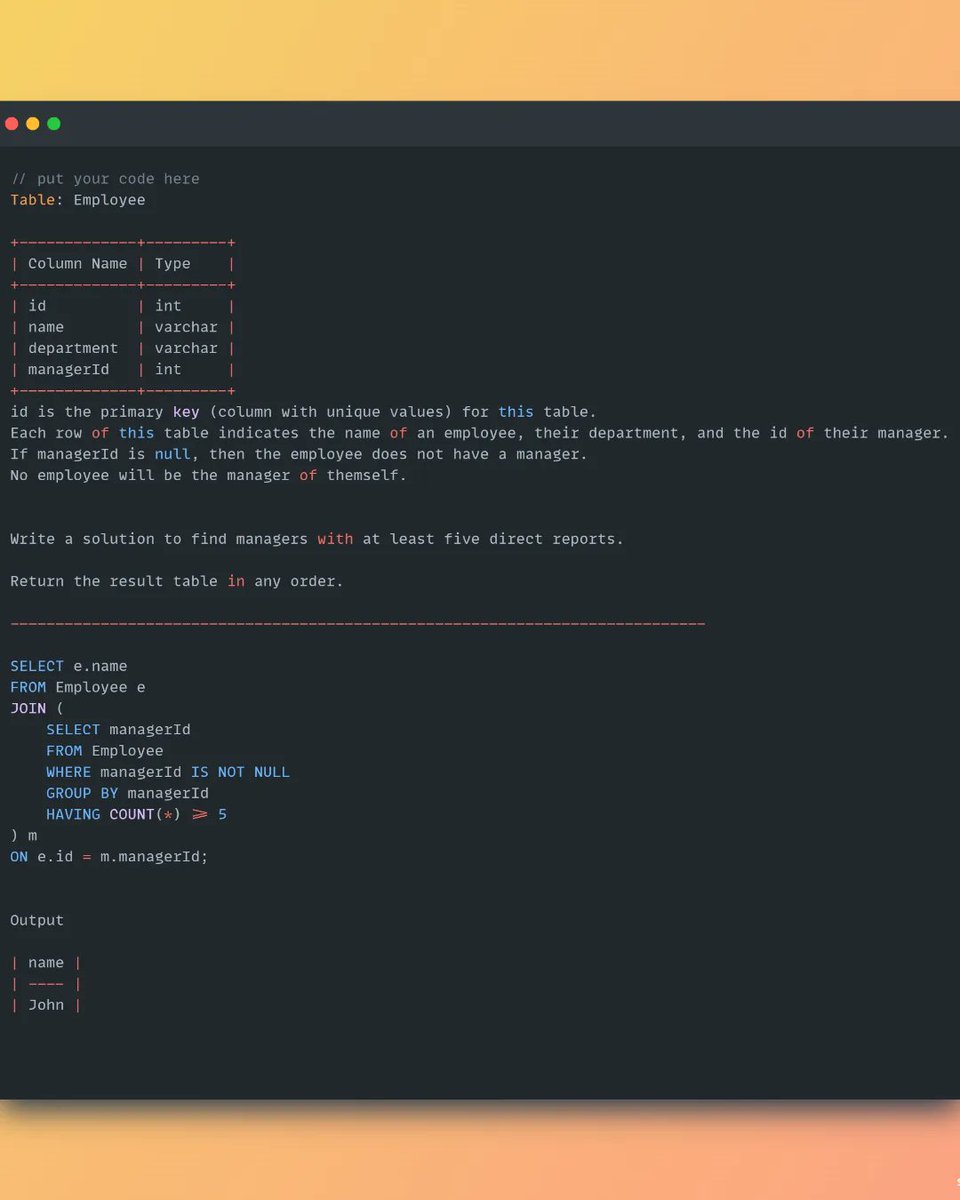Viewport: 960px width, 1200px height.
Task: Click the Output label below the query
Action: coord(36,920)
